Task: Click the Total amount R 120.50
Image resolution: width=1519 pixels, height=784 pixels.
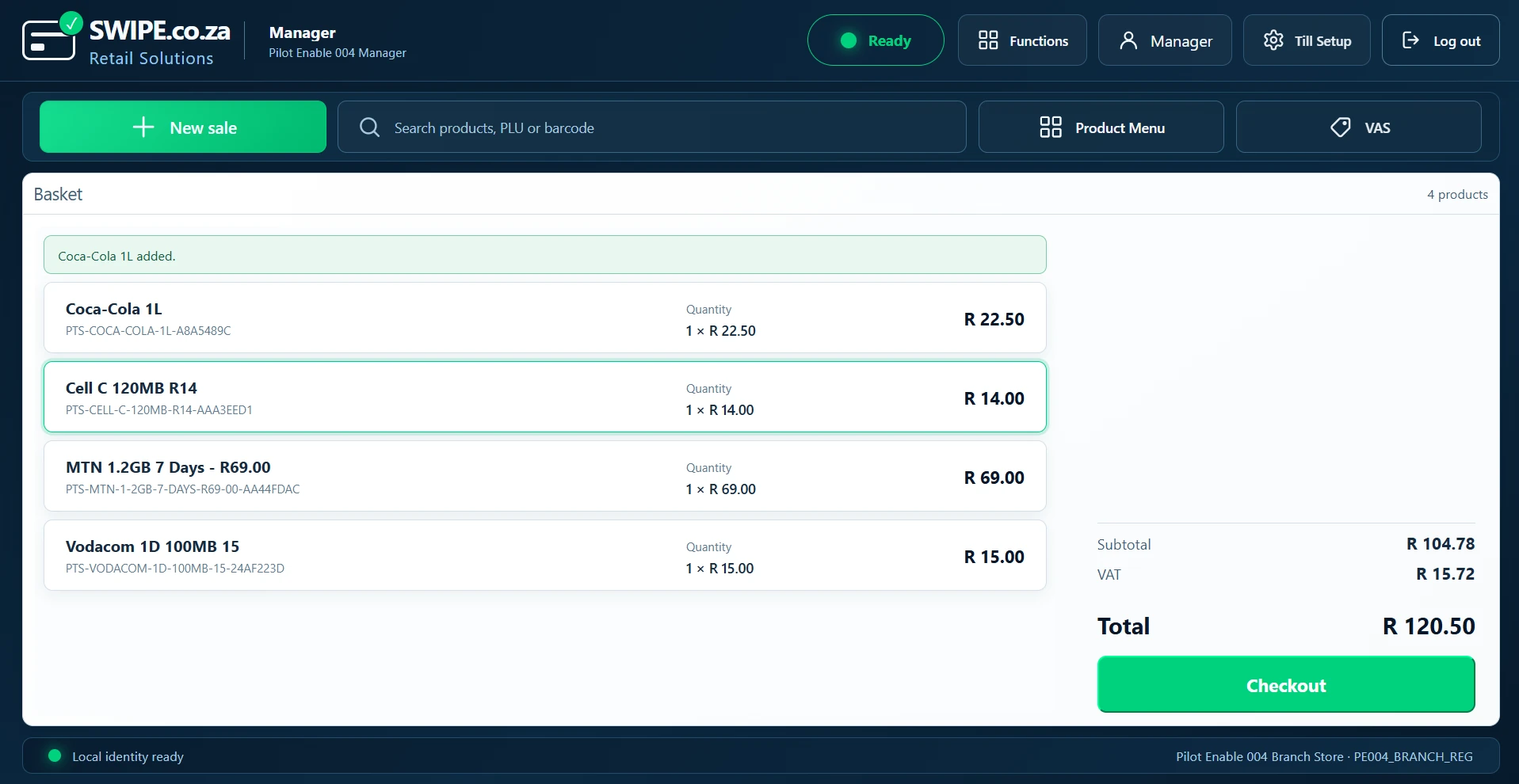Action: click(x=1429, y=626)
